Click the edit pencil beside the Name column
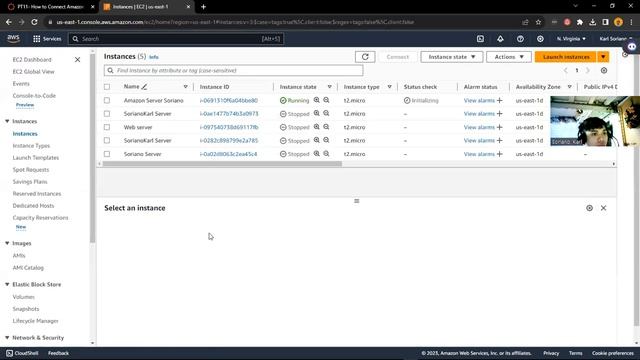Image resolution: width=640 pixels, height=360 pixels. click(144, 87)
